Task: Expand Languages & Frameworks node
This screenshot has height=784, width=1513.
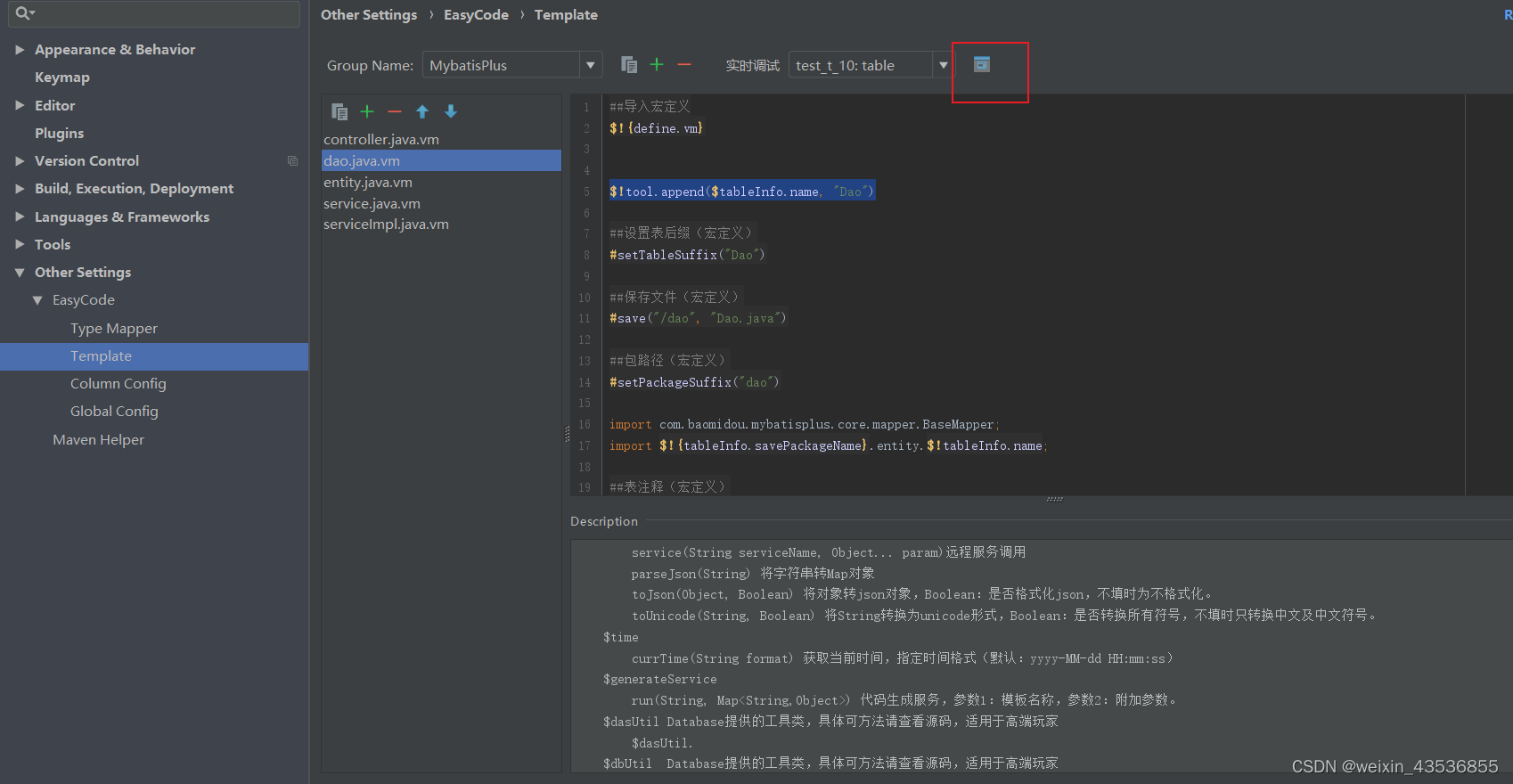Action: coord(20,216)
